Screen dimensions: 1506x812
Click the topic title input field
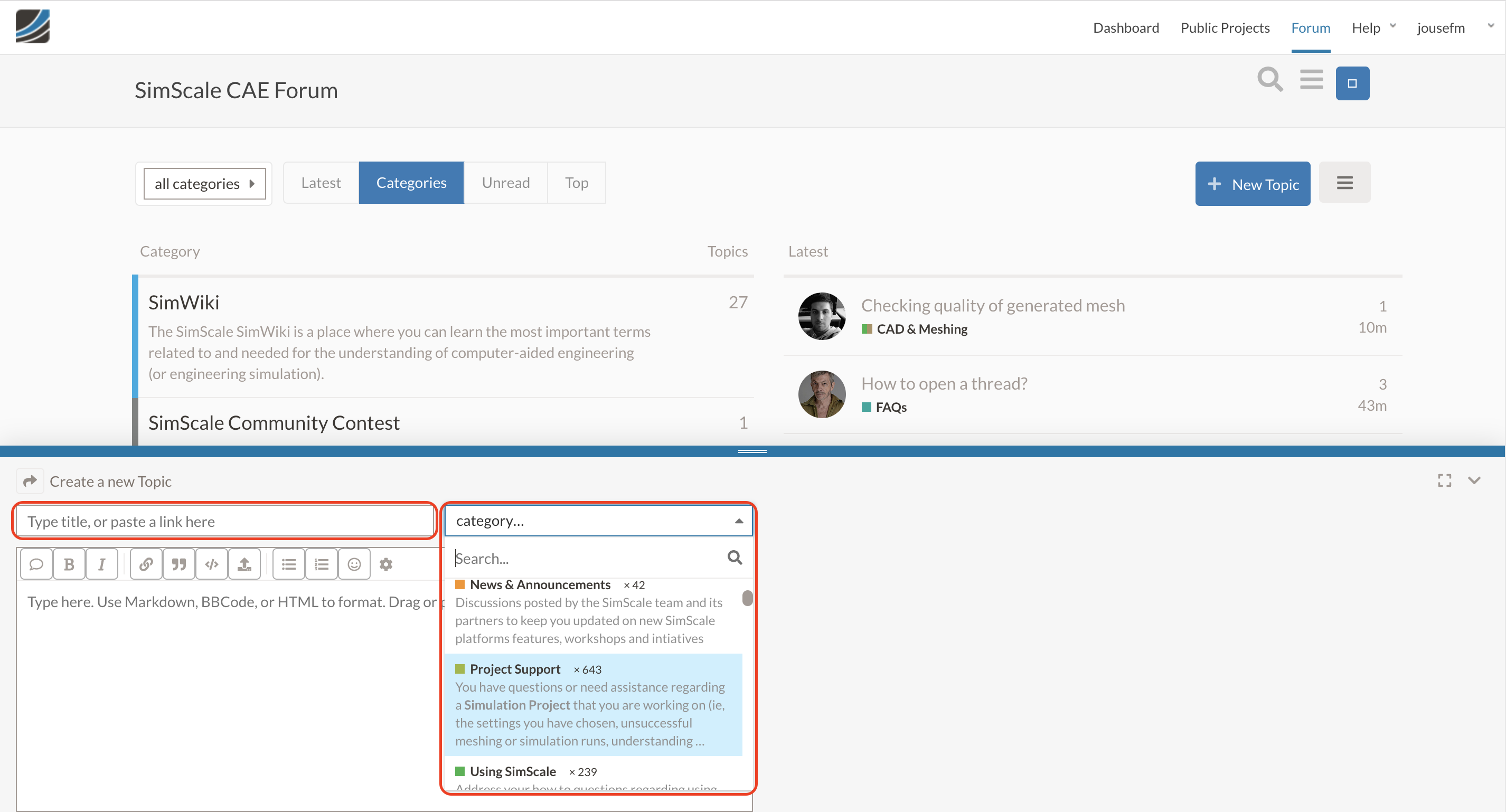[224, 521]
